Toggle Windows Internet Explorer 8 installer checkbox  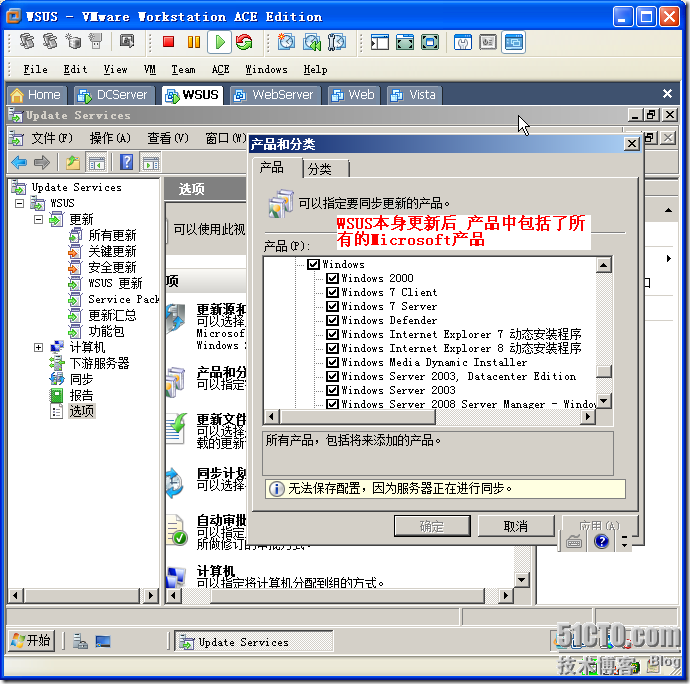pyautogui.click(x=332, y=348)
